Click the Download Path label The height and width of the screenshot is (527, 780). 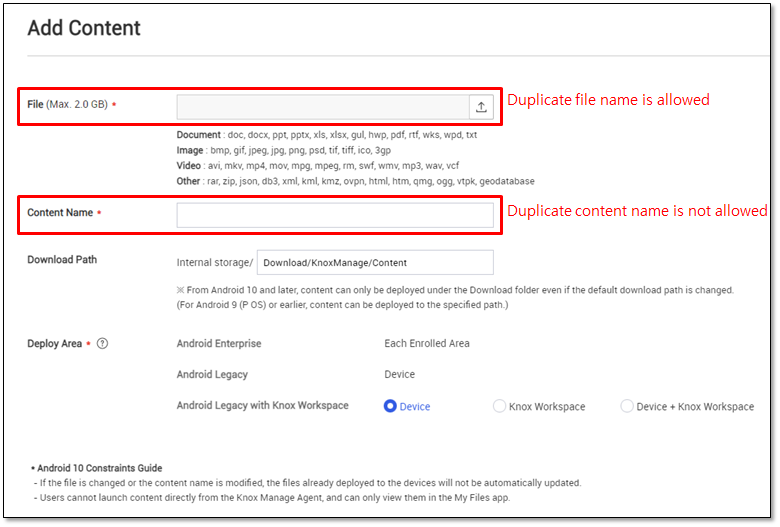click(62, 259)
